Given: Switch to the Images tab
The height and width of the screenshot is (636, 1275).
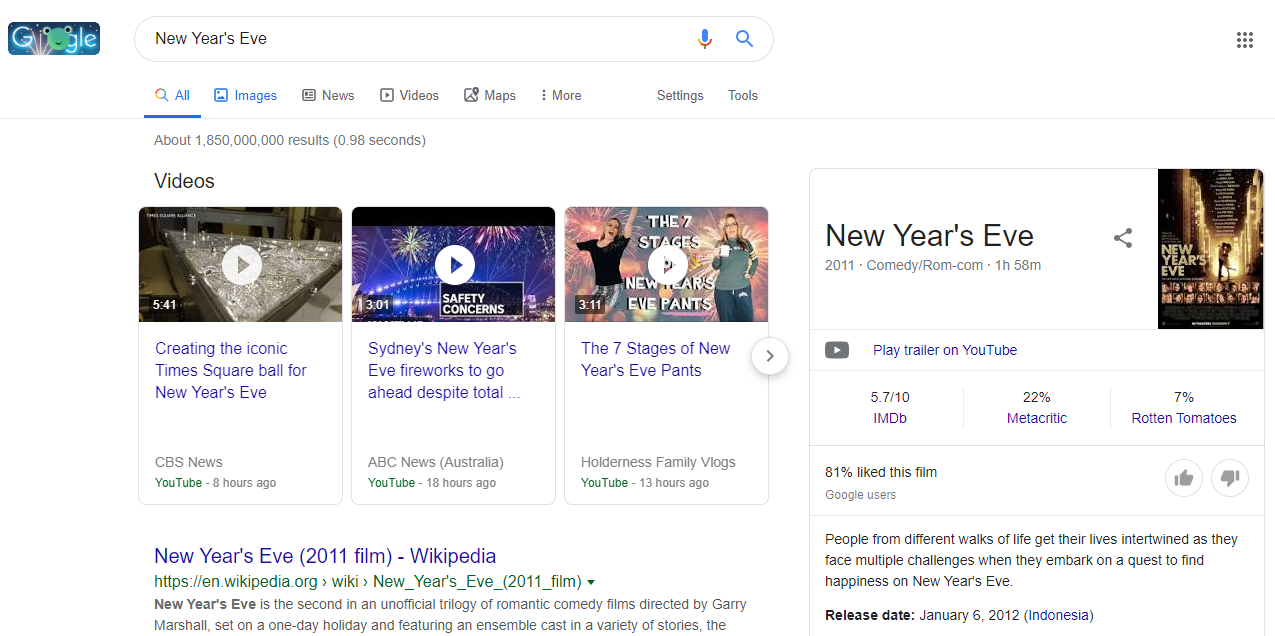Looking at the screenshot, I should pyautogui.click(x=245, y=95).
